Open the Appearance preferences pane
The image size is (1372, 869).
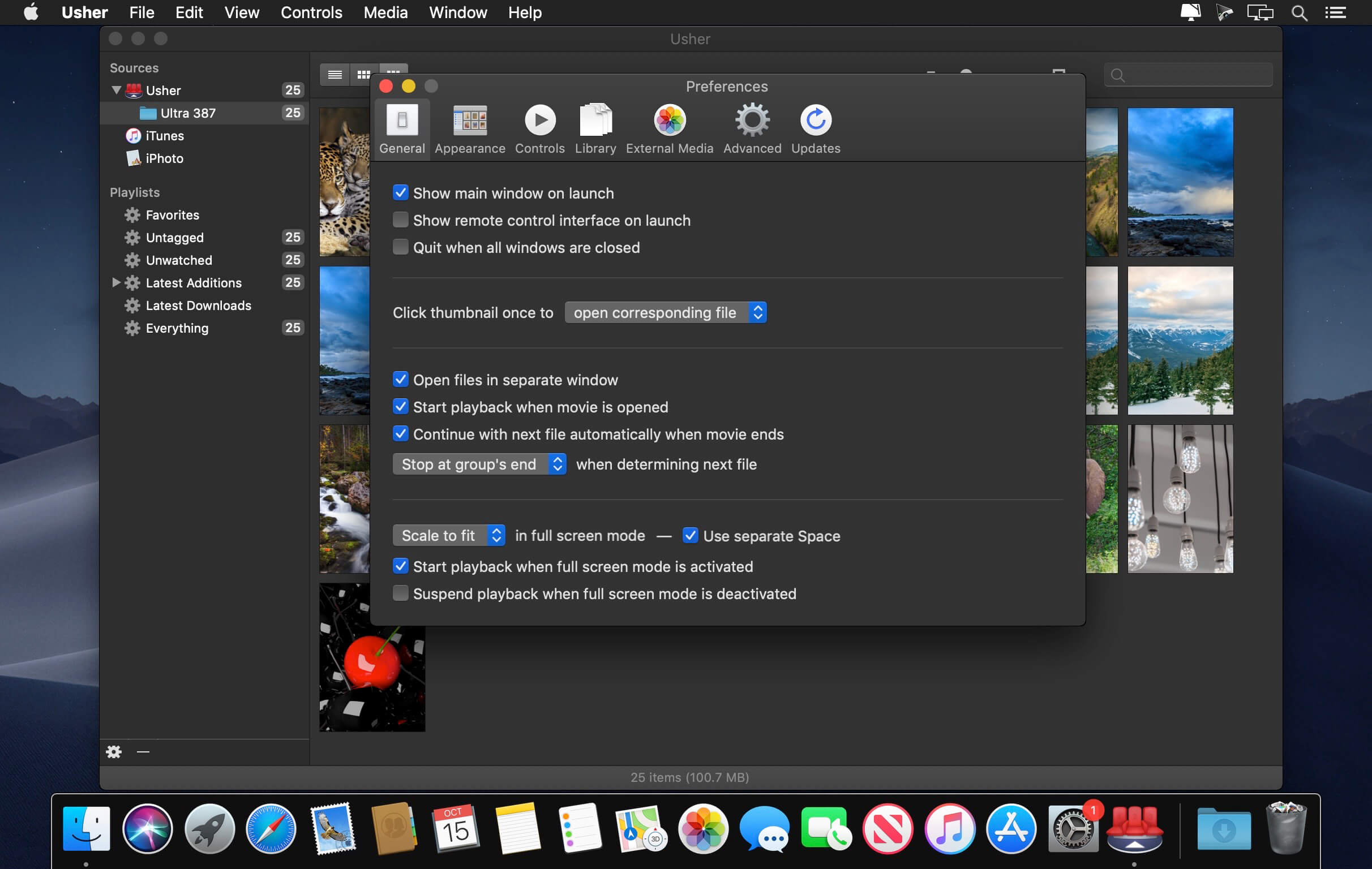click(469, 128)
